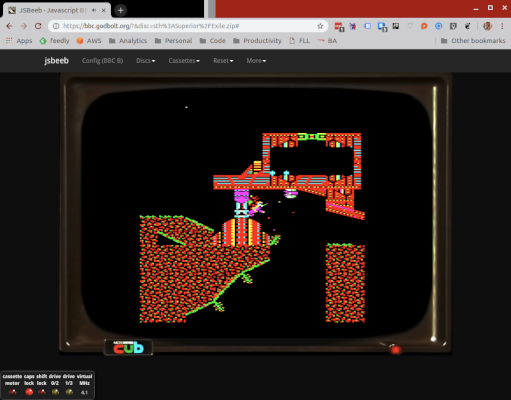Close the JSBeeb browser tab
Image resolution: width=511 pixels, height=400 pixels.
point(104,10)
